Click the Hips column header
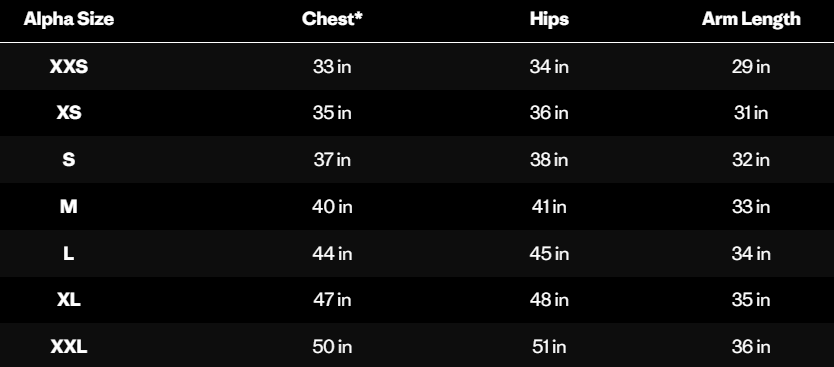 [x=549, y=19]
